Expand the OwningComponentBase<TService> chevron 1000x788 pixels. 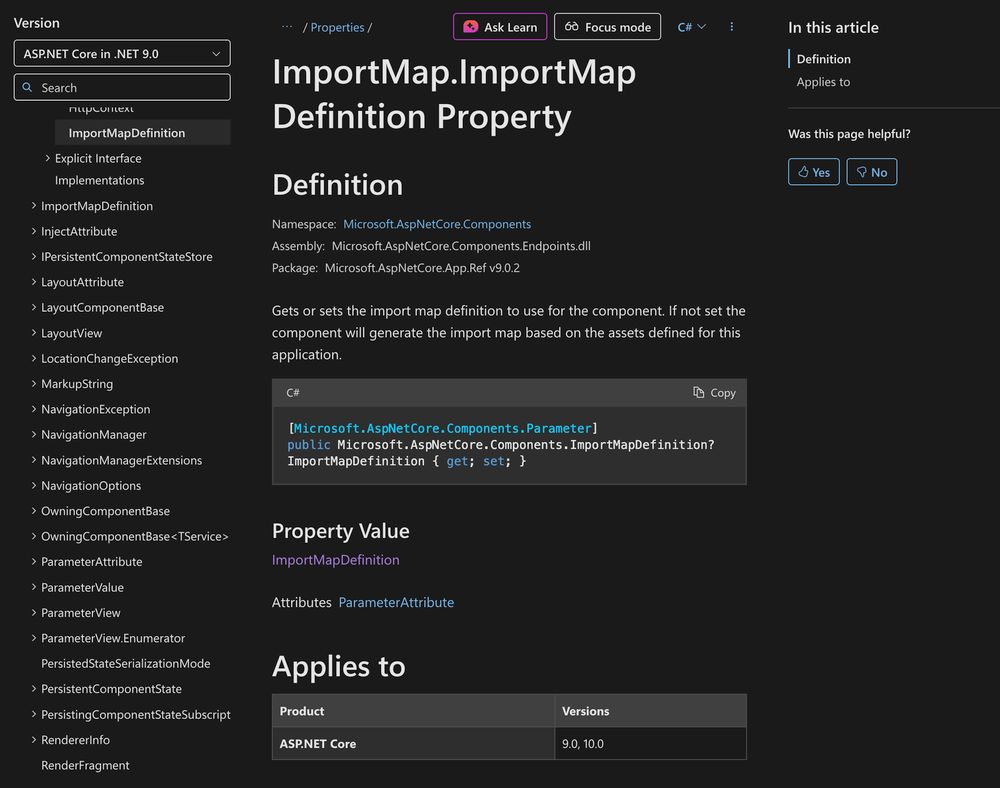34,536
